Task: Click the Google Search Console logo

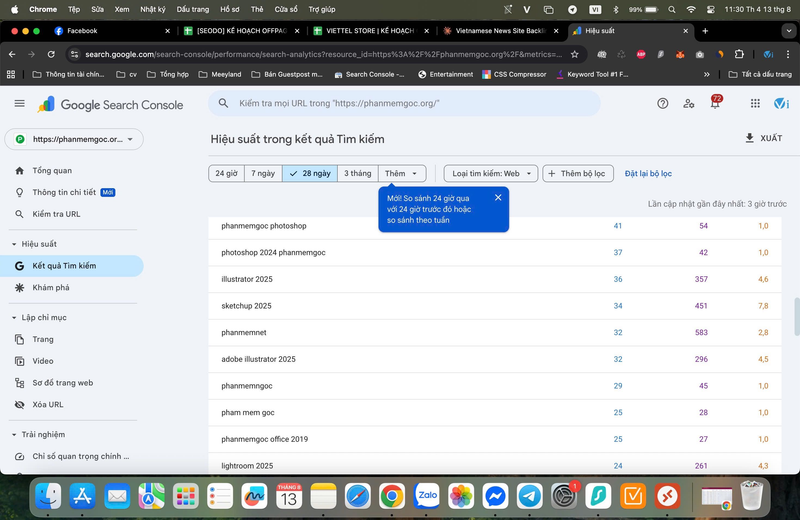Action: tap(110, 105)
